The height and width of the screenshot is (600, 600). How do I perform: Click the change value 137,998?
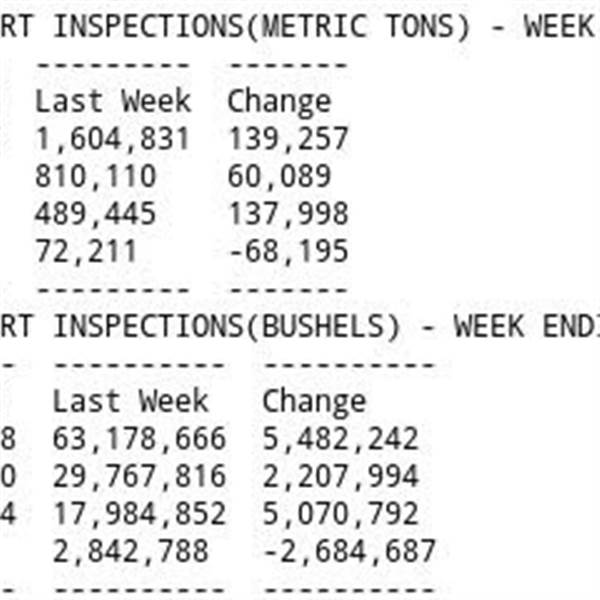coord(288,213)
